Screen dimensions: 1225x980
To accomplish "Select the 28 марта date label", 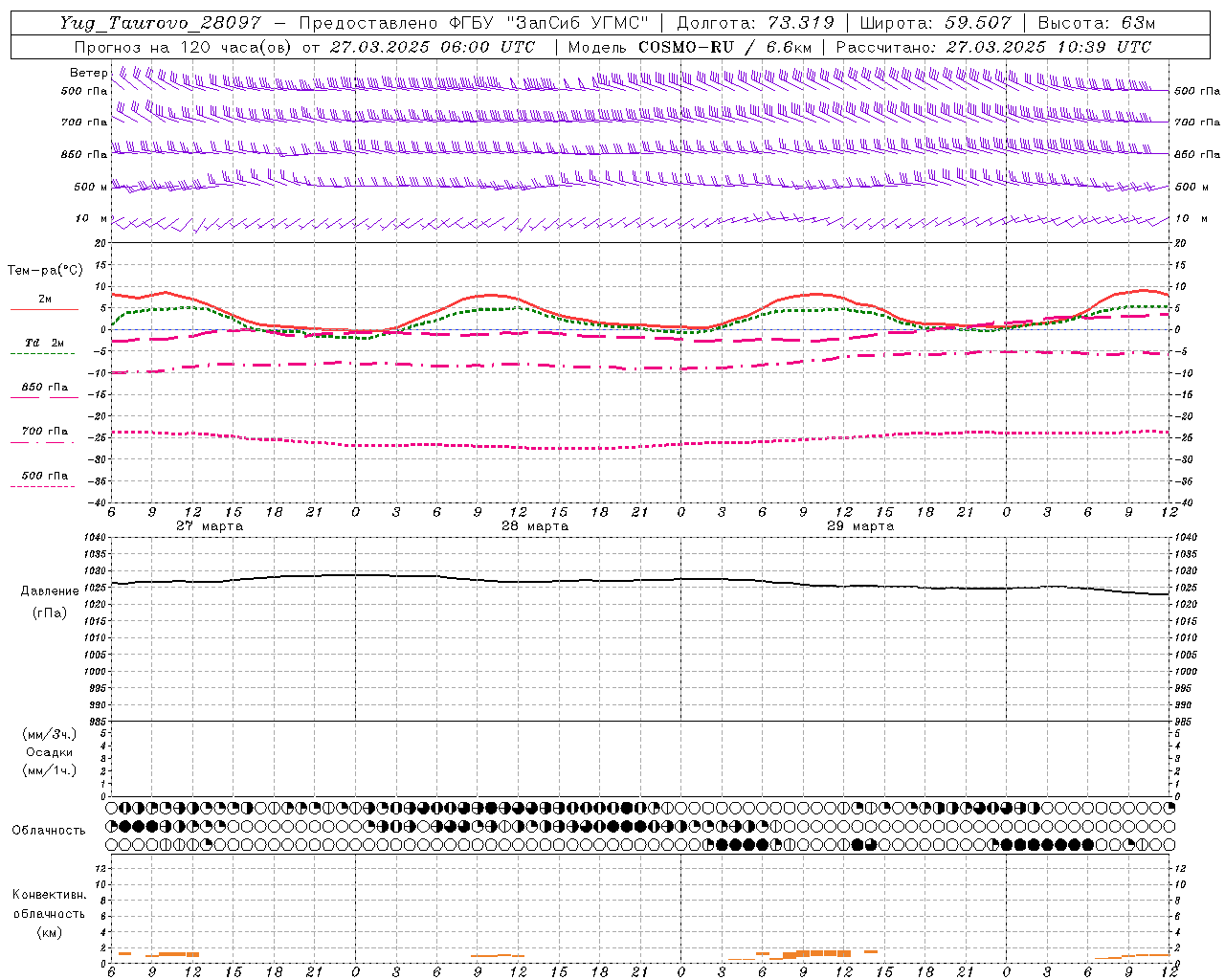I will click(x=535, y=526).
